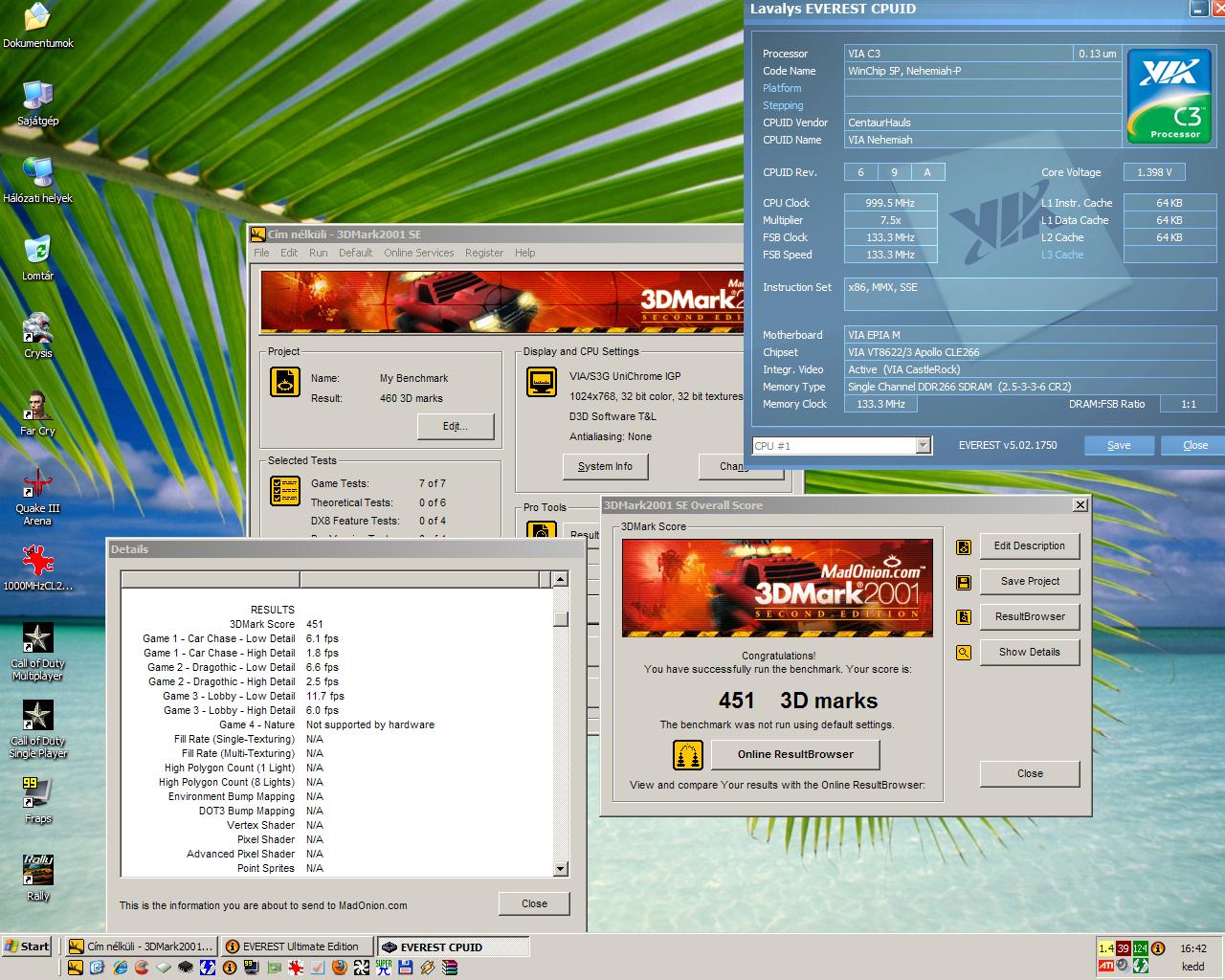The height and width of the screenshot is (980, 1225).
Task: Click the ResultBrowser button
Action: [x=1030, y=617]
